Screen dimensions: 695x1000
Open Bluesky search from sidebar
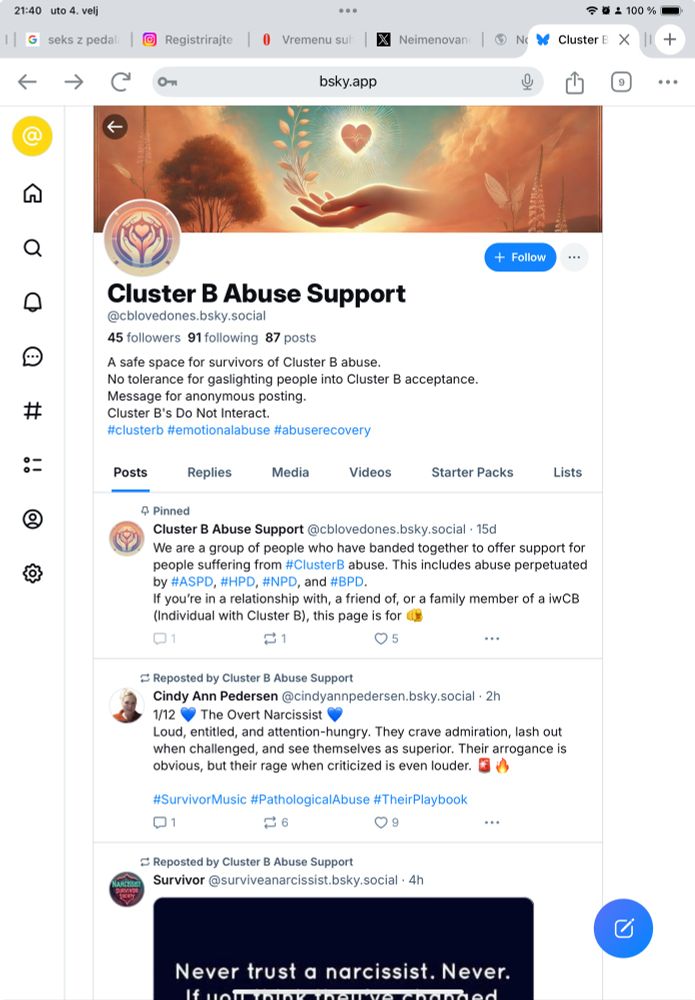click(x=33, y=247)
